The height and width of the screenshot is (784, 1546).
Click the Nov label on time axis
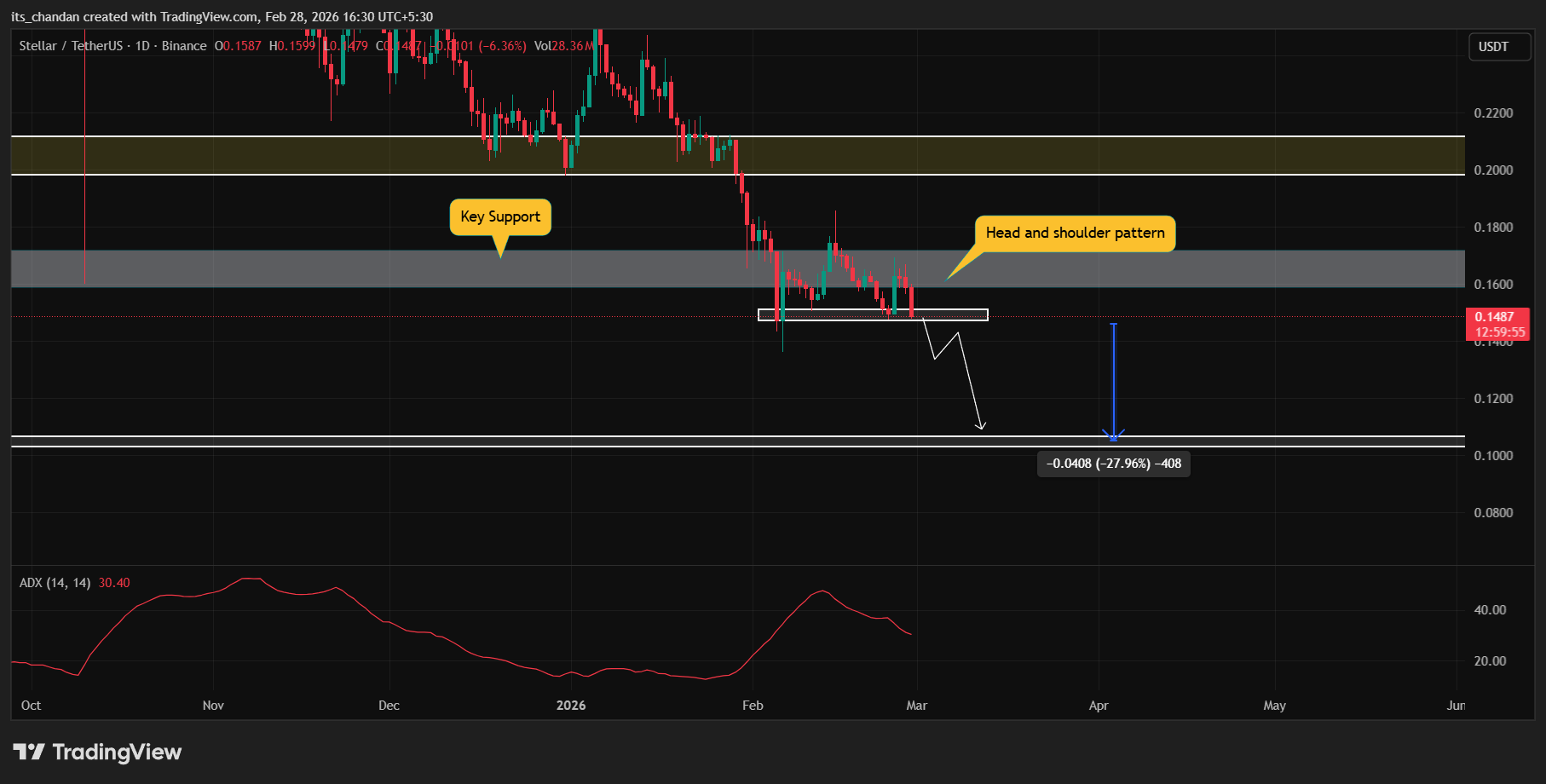tap(213, 706)
